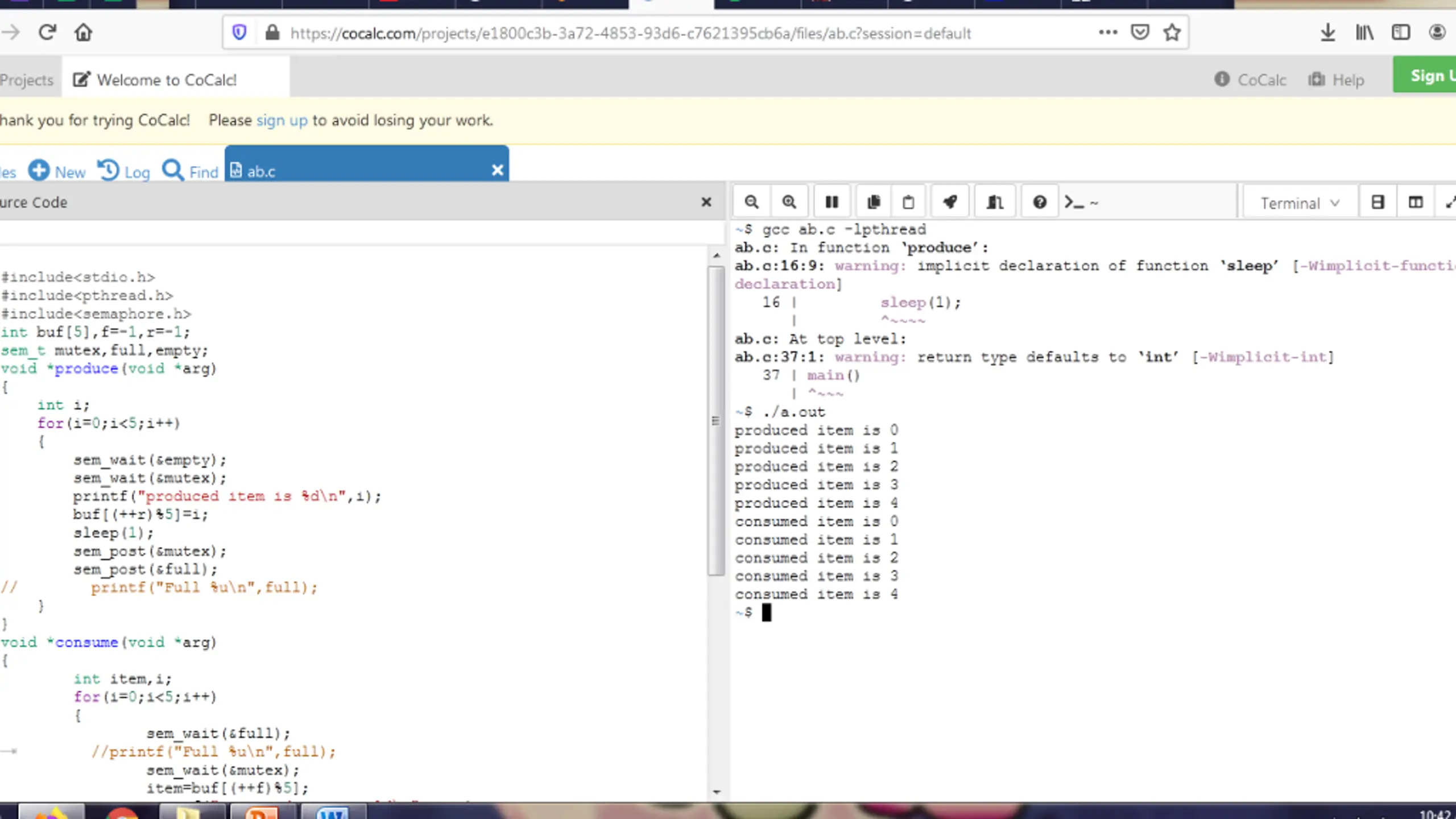Open the terminal help question mark
The height and width of the screenshot is (819, 1456).
(1040, 202)
